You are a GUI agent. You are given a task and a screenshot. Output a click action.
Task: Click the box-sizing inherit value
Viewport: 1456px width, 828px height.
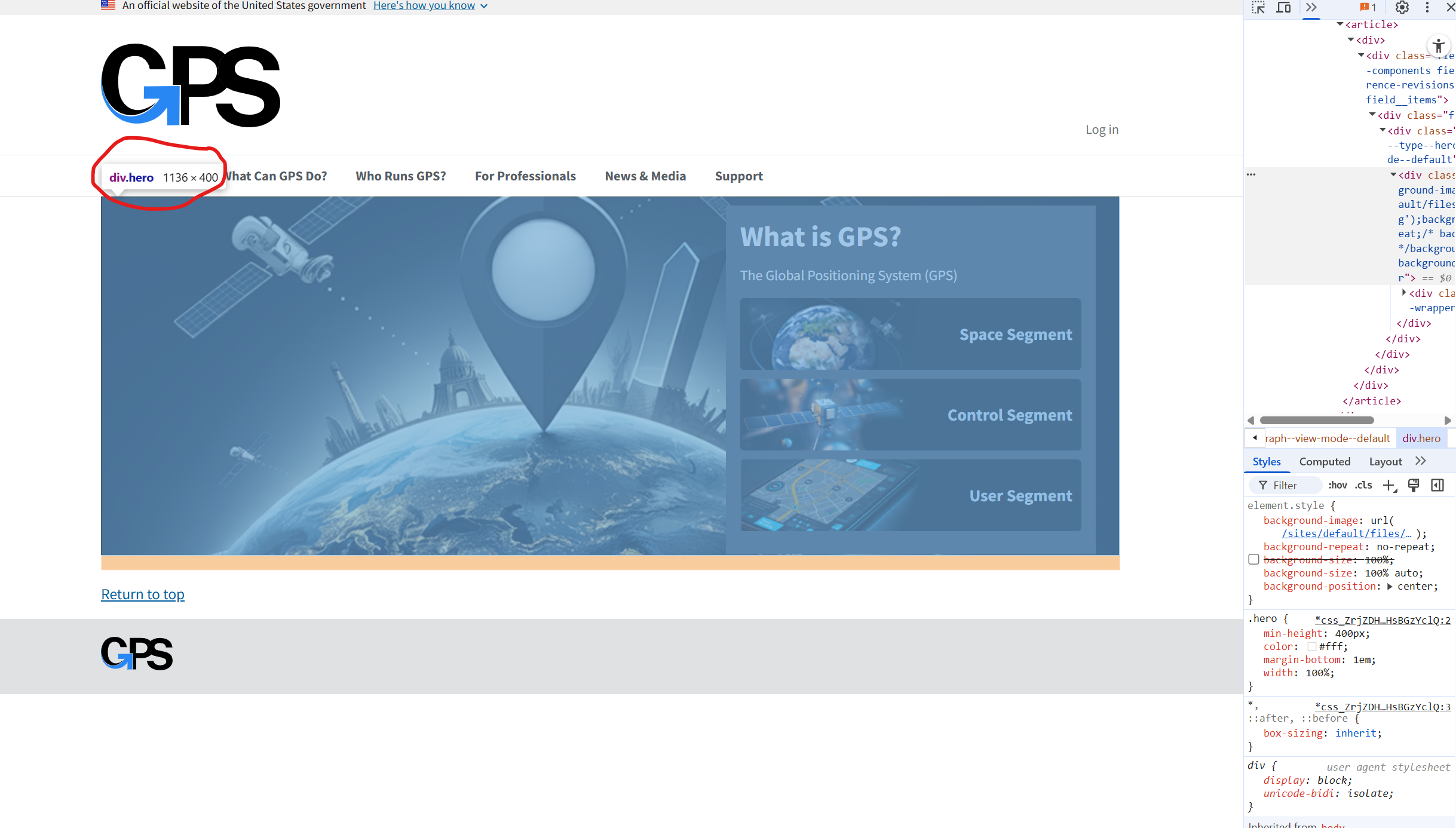point(1356,733)
